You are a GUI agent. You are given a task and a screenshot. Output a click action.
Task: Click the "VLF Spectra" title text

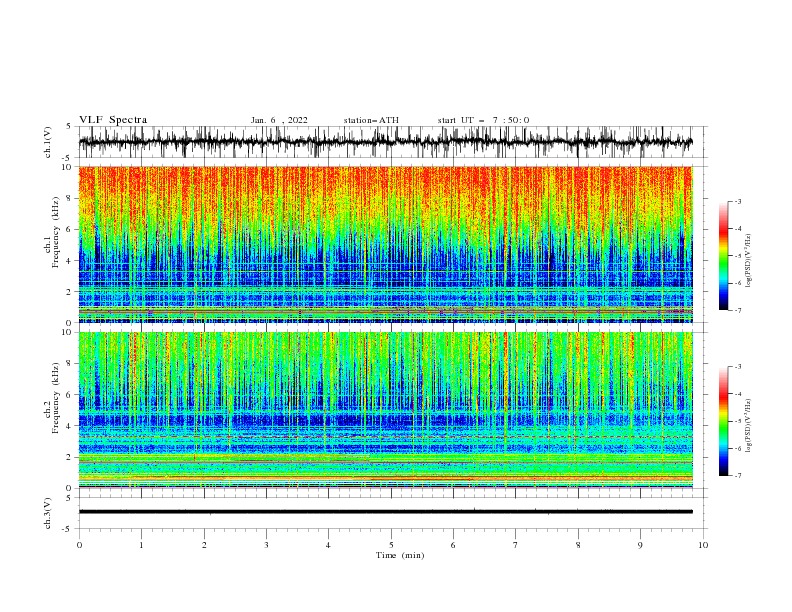[113, 120]
